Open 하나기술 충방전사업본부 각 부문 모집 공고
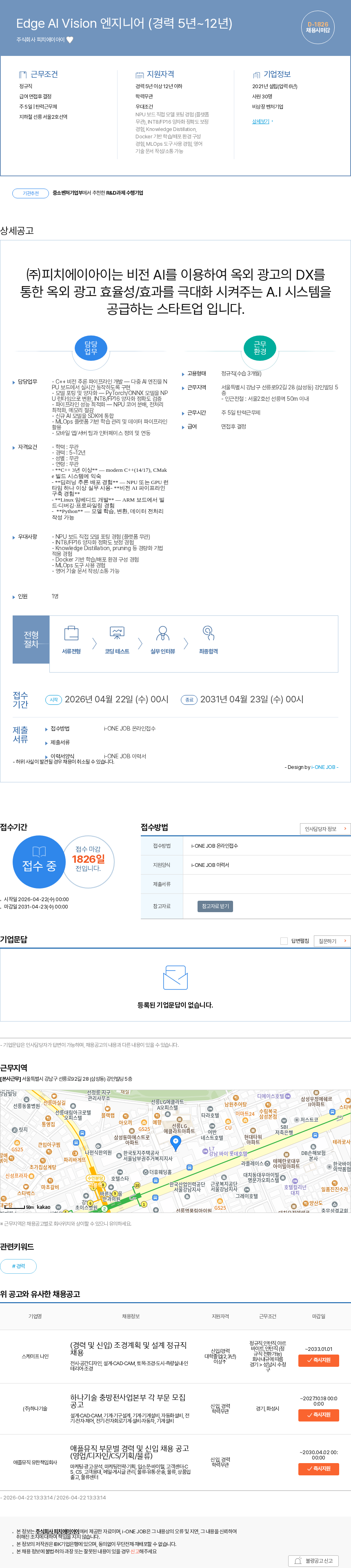The width and height of the screenshot is (351, 1568). pyautogui.click(x=128, y=1401)
